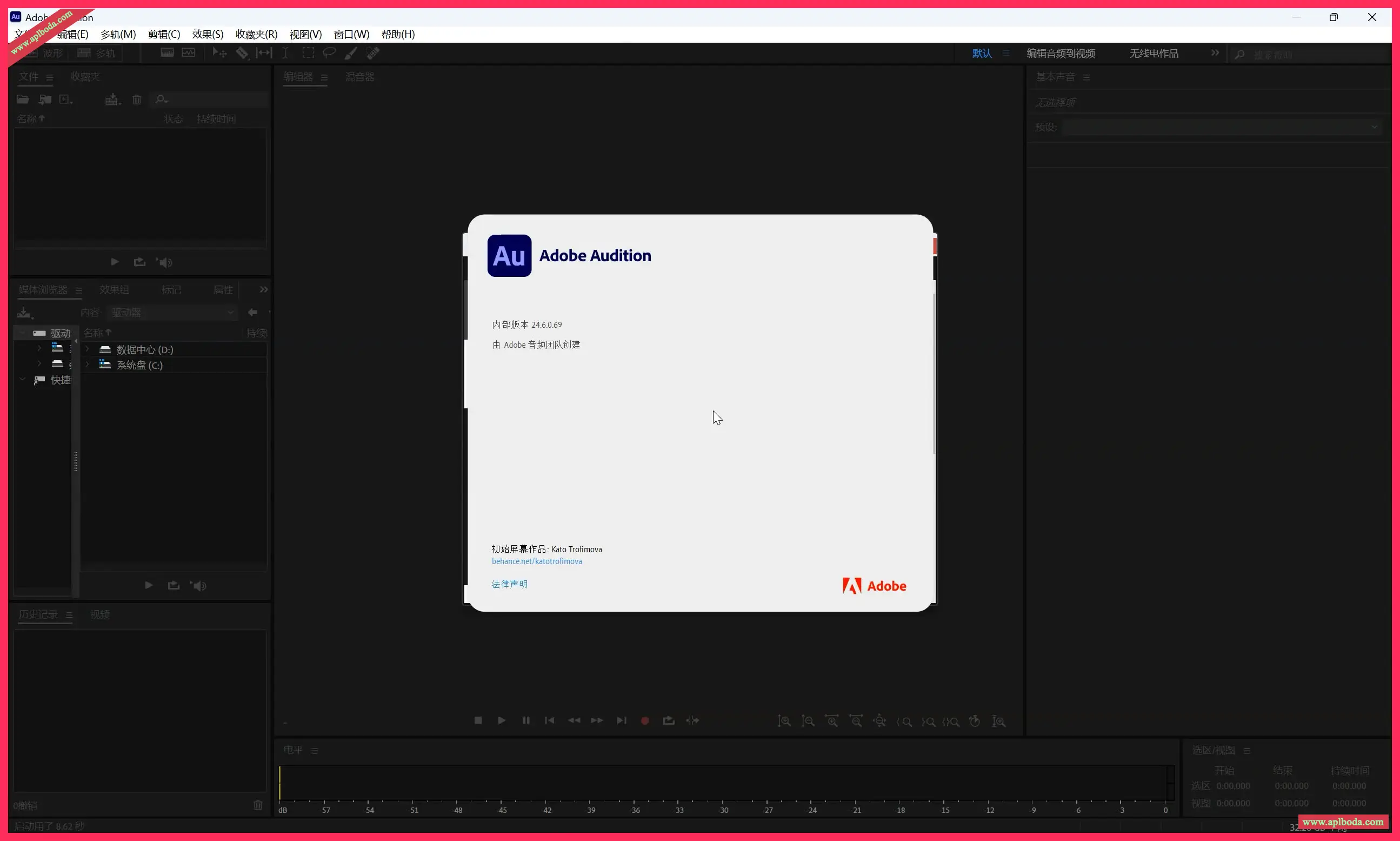Select the Paintbrush selection tool
This screenshot has height=841, width=1400.
(x=351, y=53)
